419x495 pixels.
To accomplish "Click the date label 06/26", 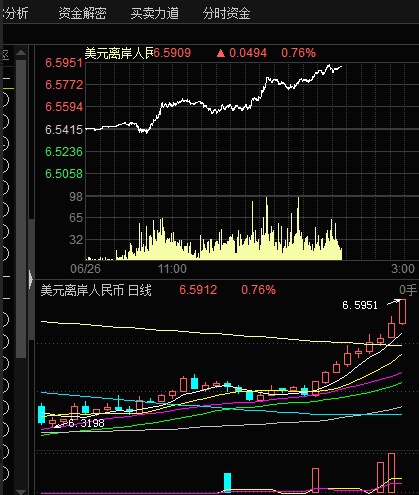I will 85,269.
